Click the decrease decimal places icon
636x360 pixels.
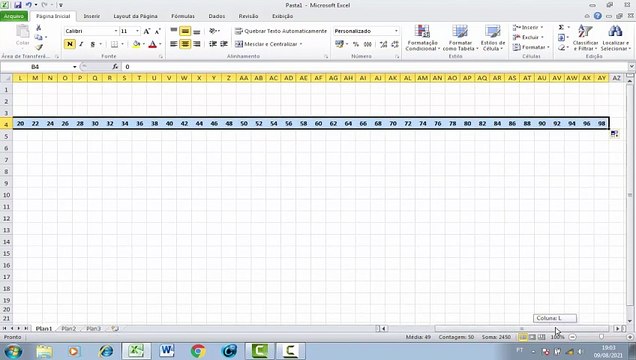click(x=395, y=44)
